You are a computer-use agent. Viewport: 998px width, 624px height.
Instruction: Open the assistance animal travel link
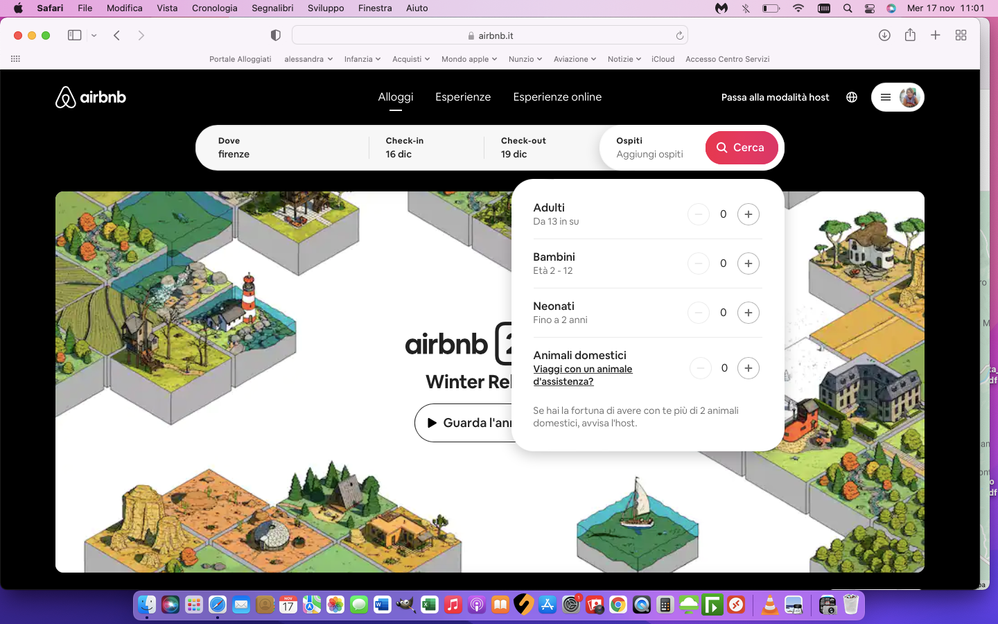click(582, 375)
